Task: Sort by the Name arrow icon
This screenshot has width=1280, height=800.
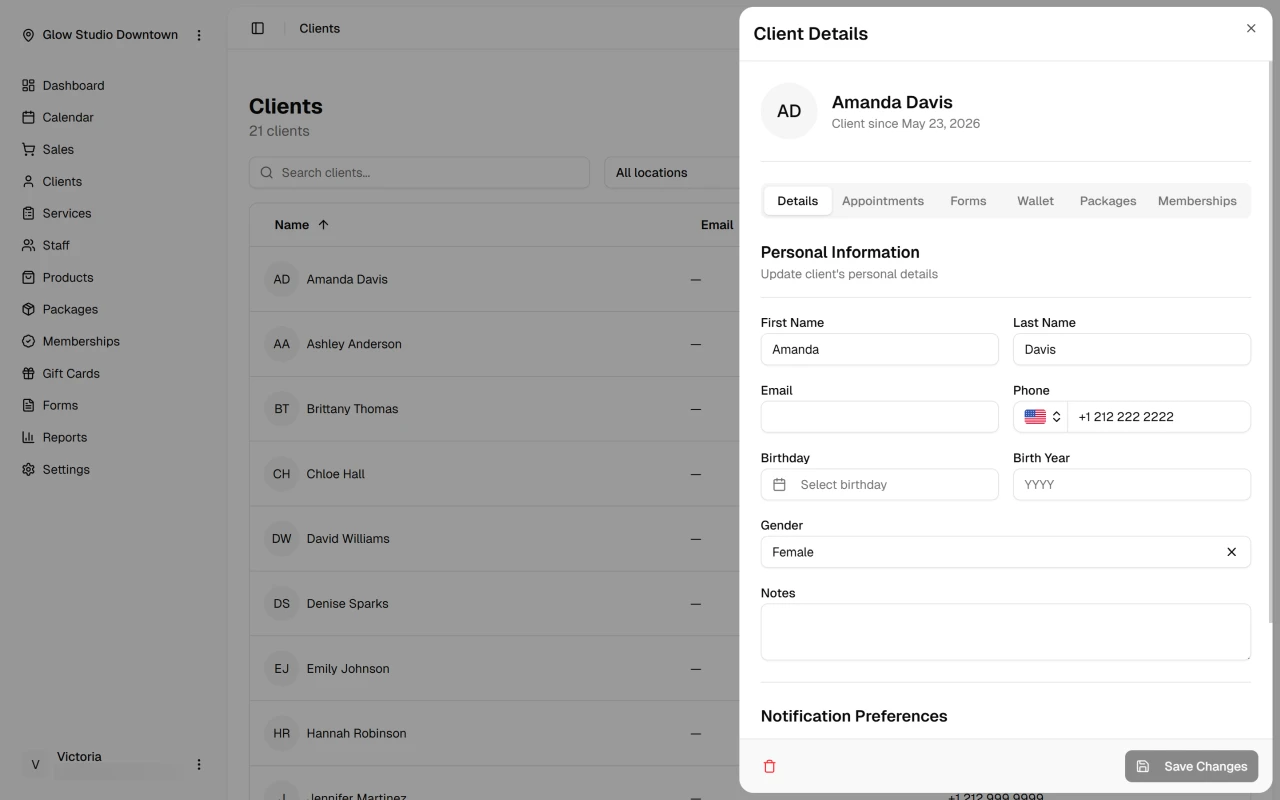Action: pyautogui.click(x=323, y=225)
